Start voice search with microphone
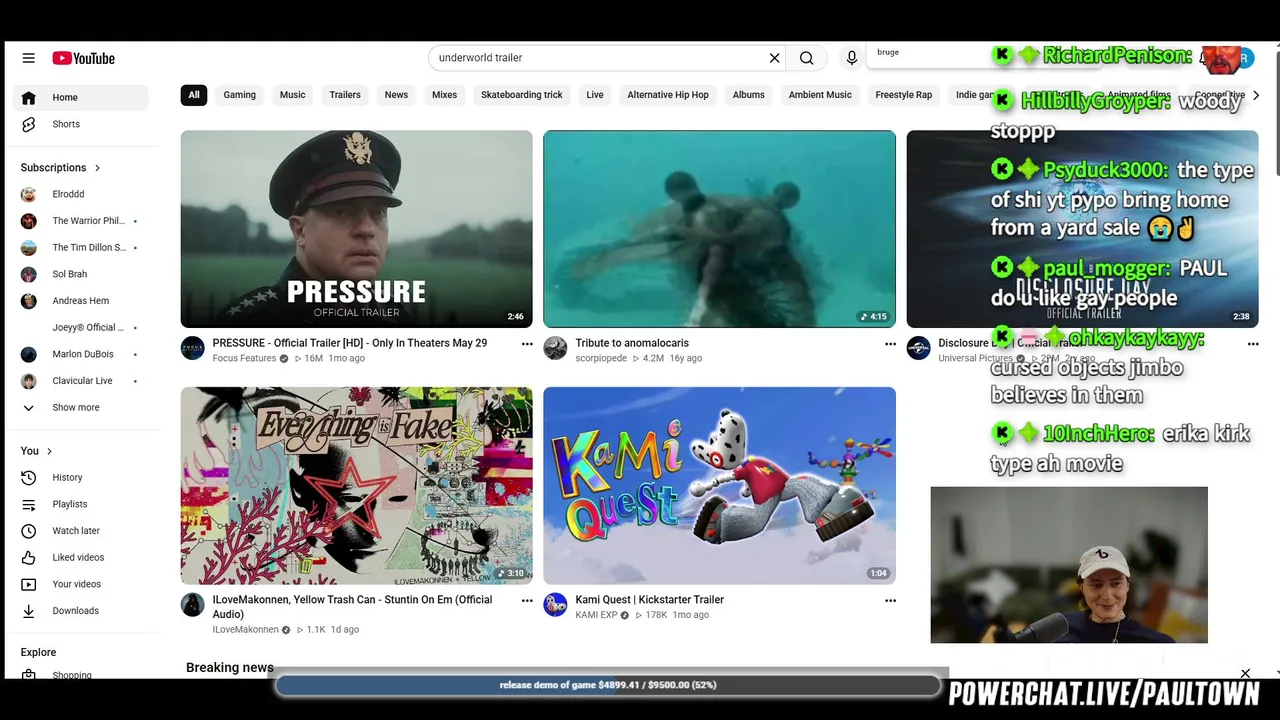 point(852,58)
